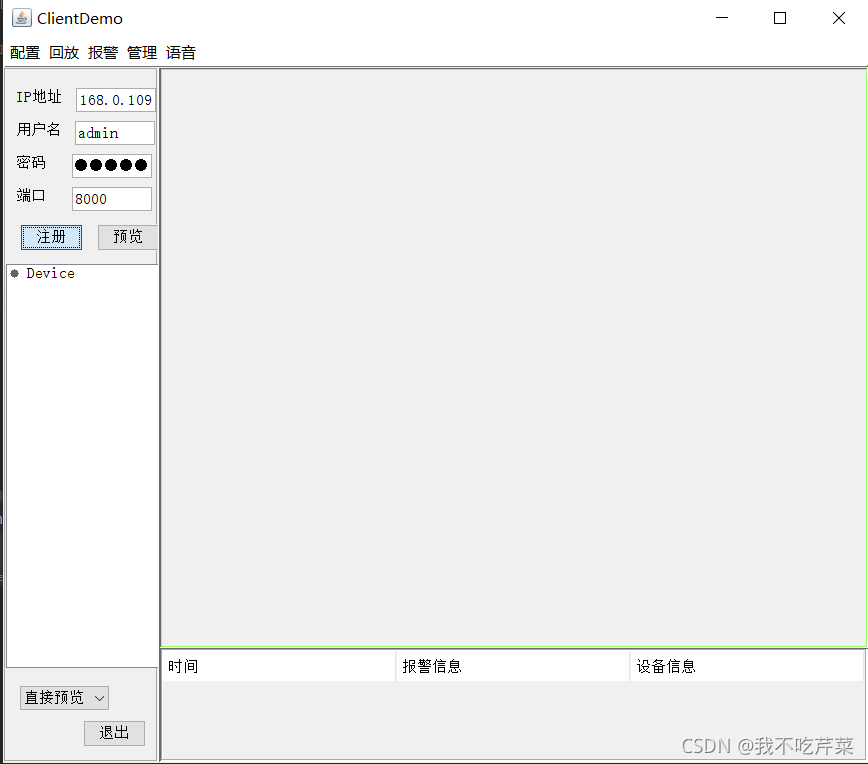Open the 语音 menu
The image size is (868, 764).
point(180,53)
